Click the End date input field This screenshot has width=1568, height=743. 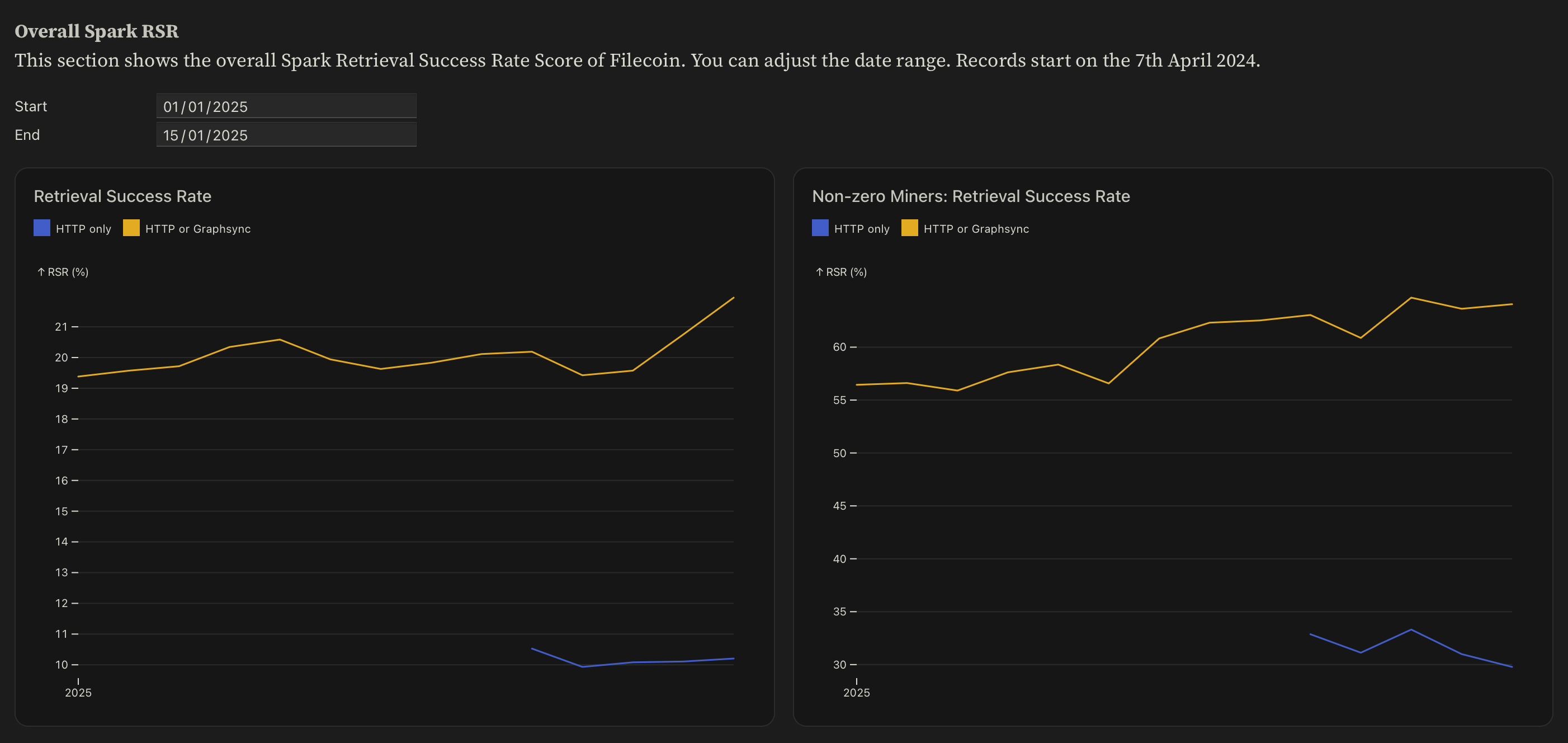point(286,135)
